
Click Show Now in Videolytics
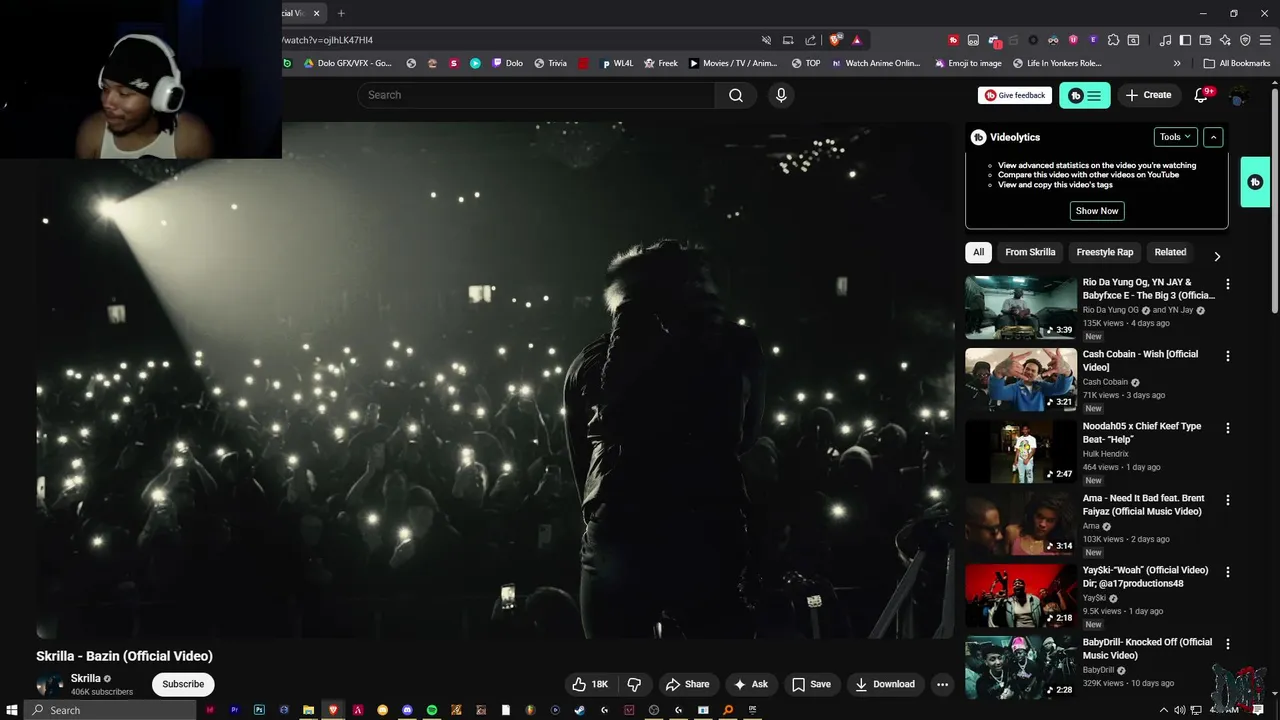click(x=1097, y=211)
